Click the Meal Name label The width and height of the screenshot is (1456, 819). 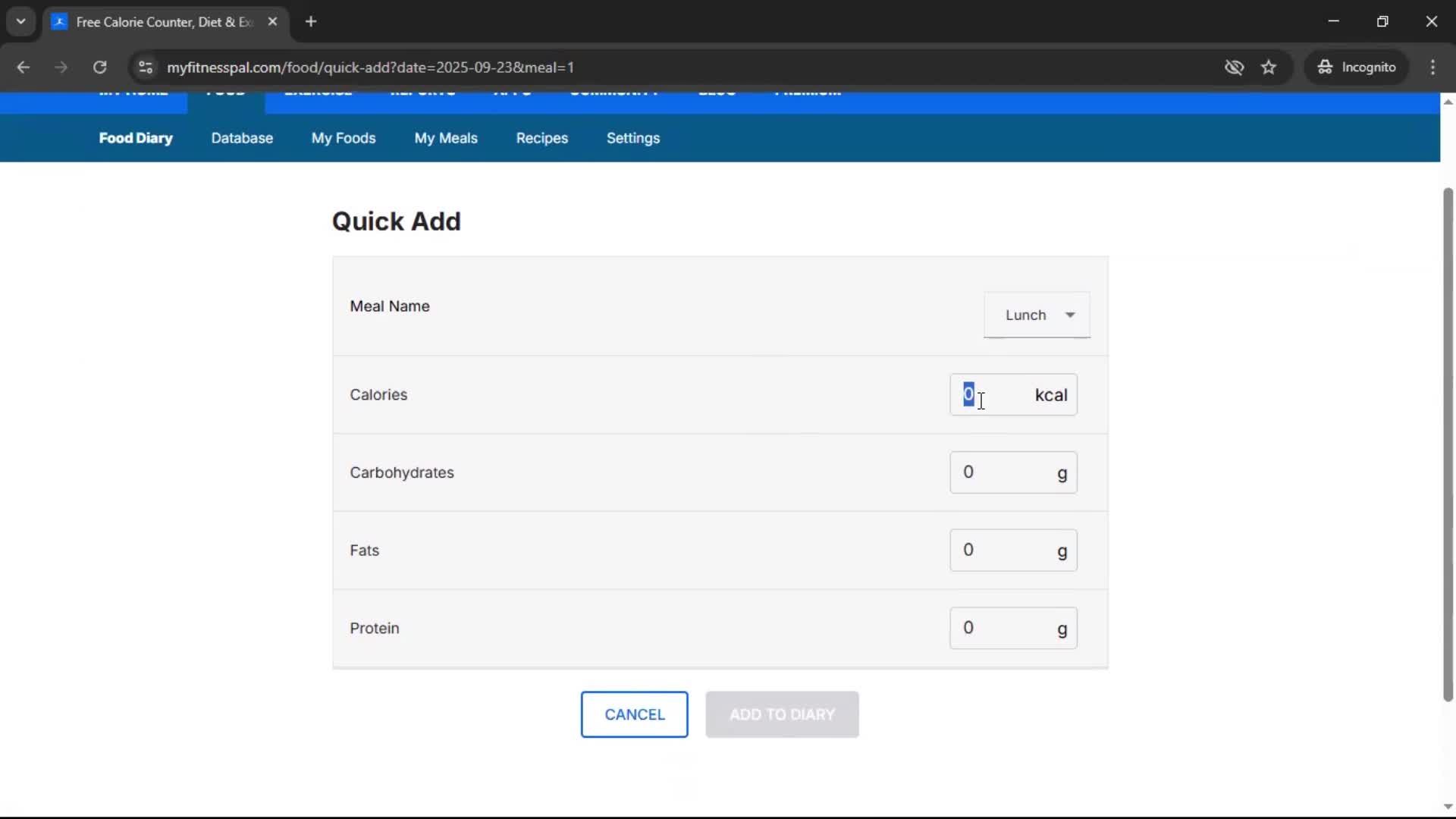click(390, 306)
